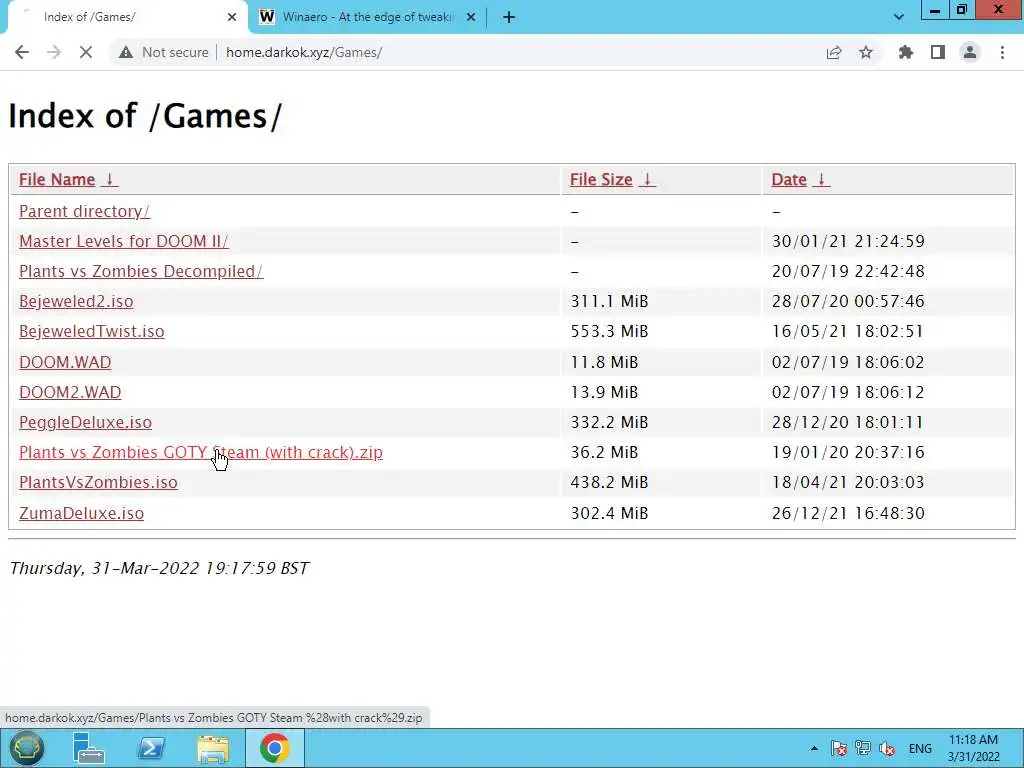The image size is (1024, 768).
Task: Download PlantsVsZombies.iso
Action: pyautogui.click(x=98, y=482)
